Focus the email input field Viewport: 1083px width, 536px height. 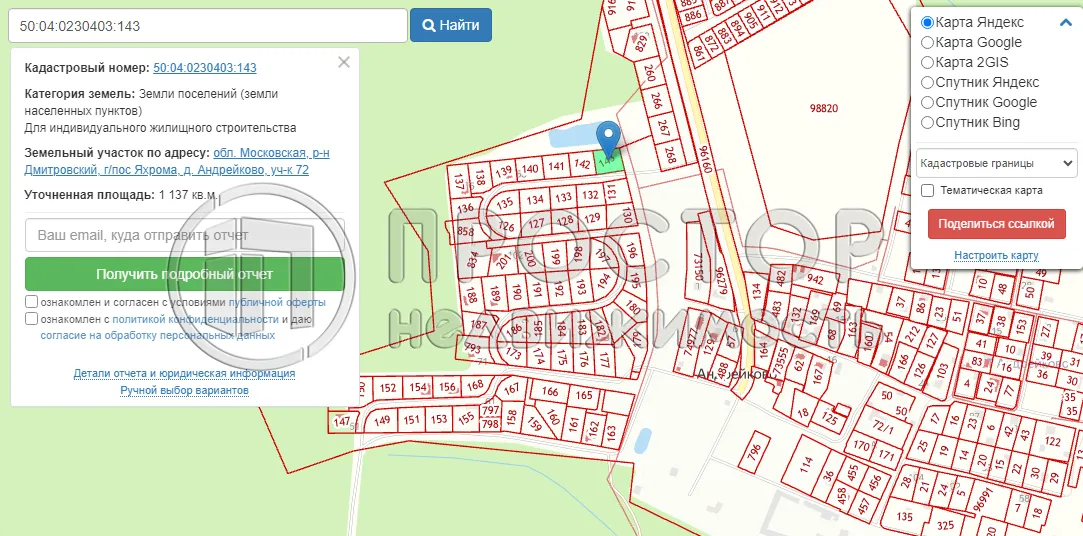tap(184, 235)
